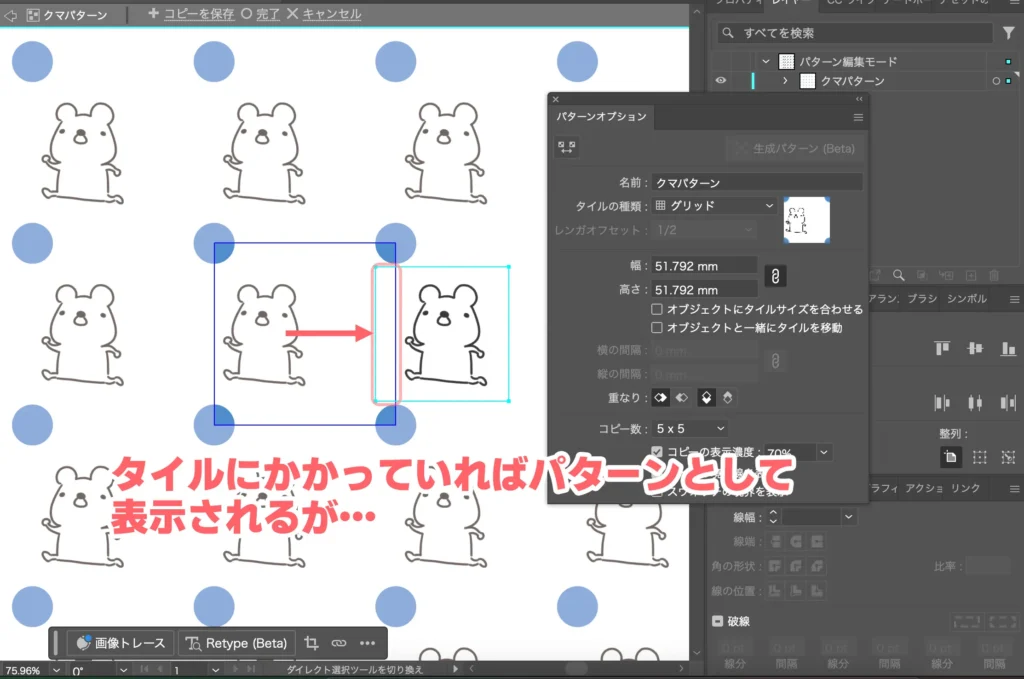1024x679 pixels.
Task: Hide the クマパターン layer with the eye toggle
Action: 721,82
